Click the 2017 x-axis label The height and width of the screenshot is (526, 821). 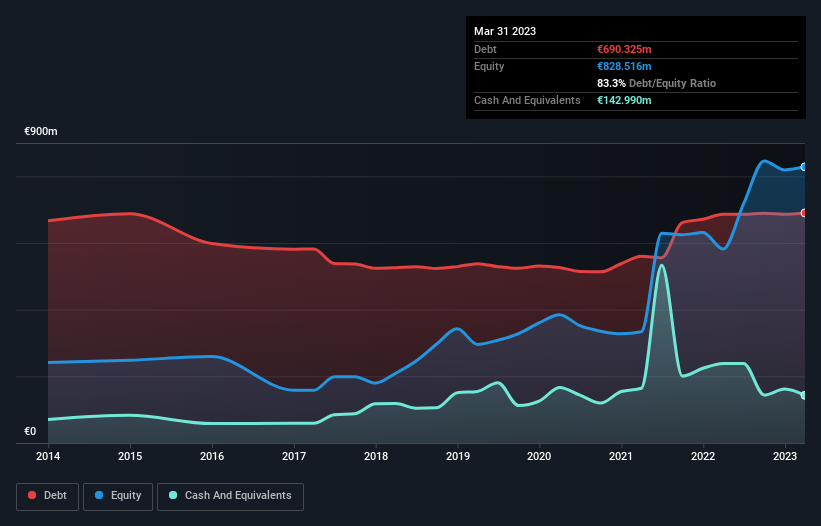pyautogui.click(x=294, y=456)
